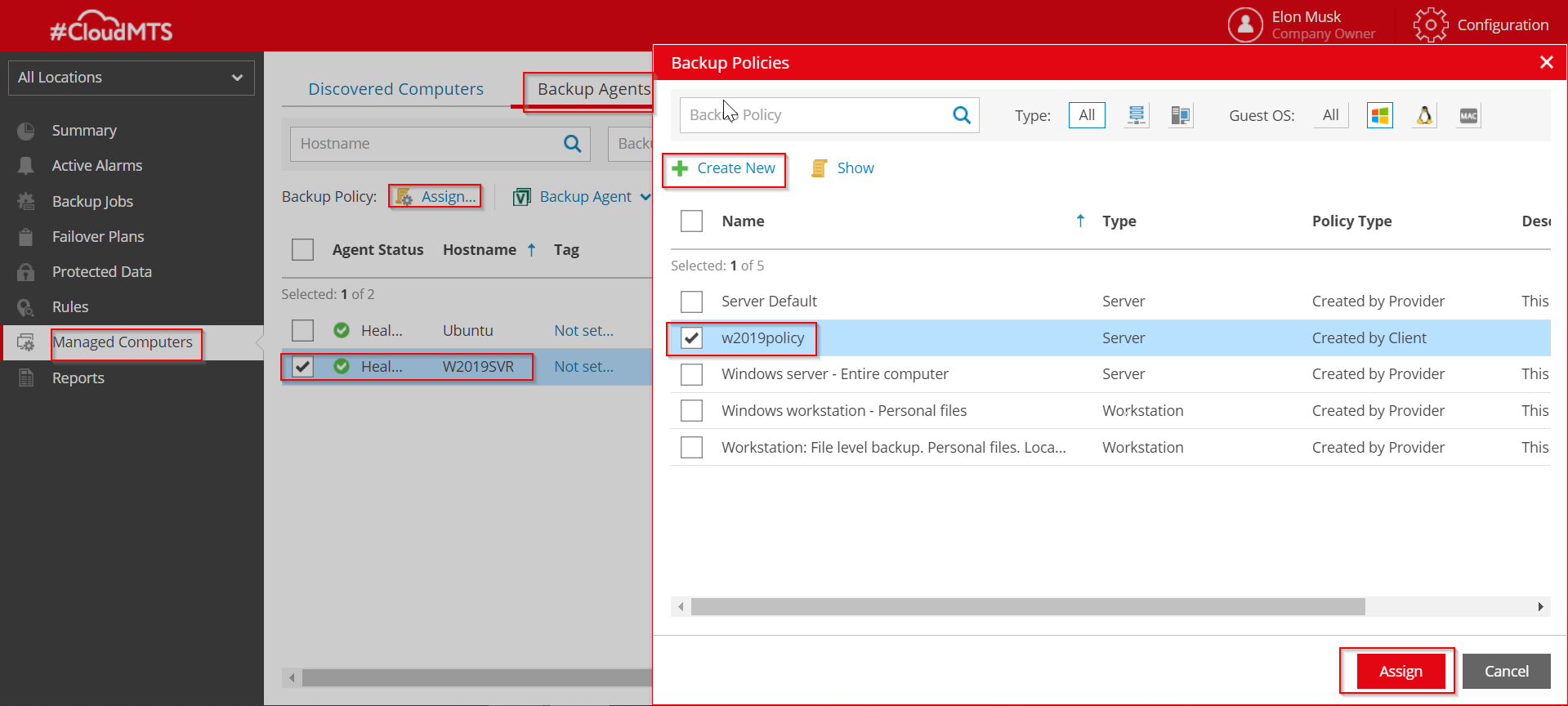Open the Configuration gear icon
Screen dimensions: 1568x706
coord(1430,25)
